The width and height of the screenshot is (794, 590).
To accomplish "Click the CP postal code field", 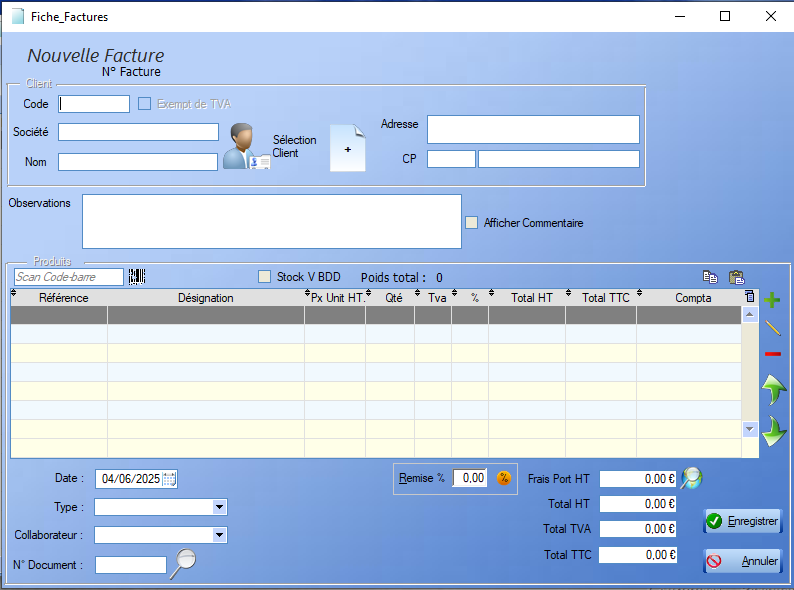I will tap(451, 159).
